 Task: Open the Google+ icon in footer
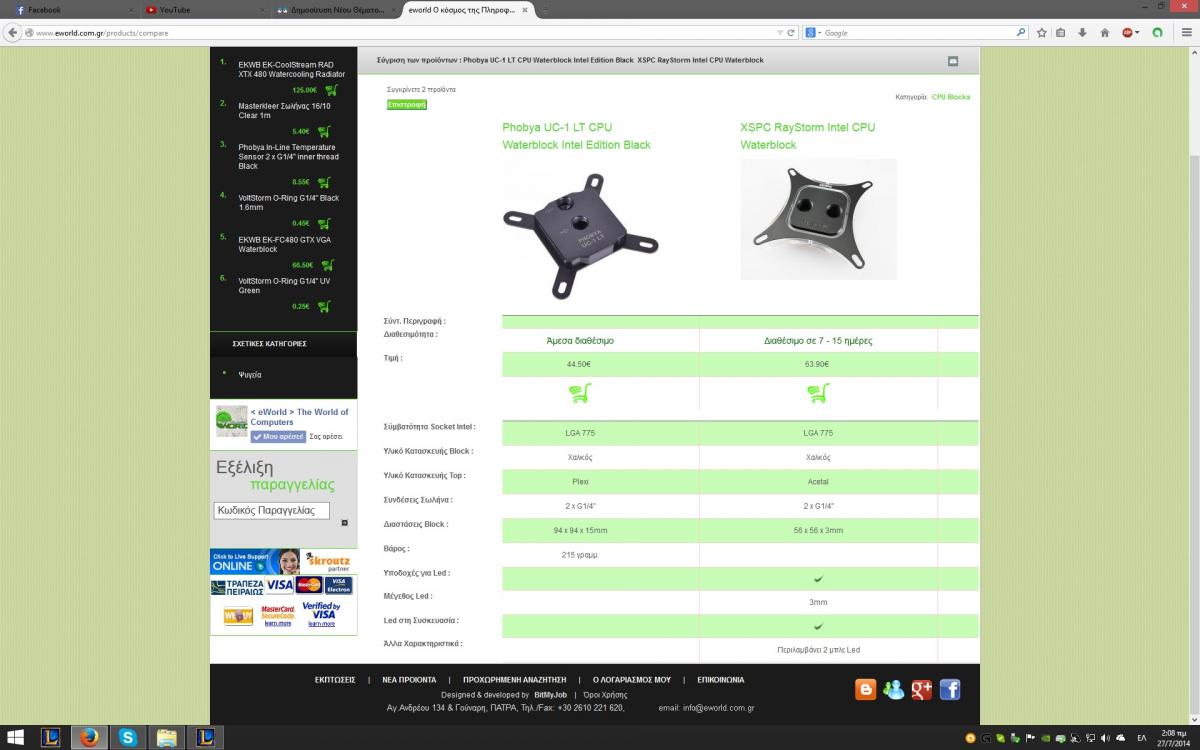[x=922, y=689]
